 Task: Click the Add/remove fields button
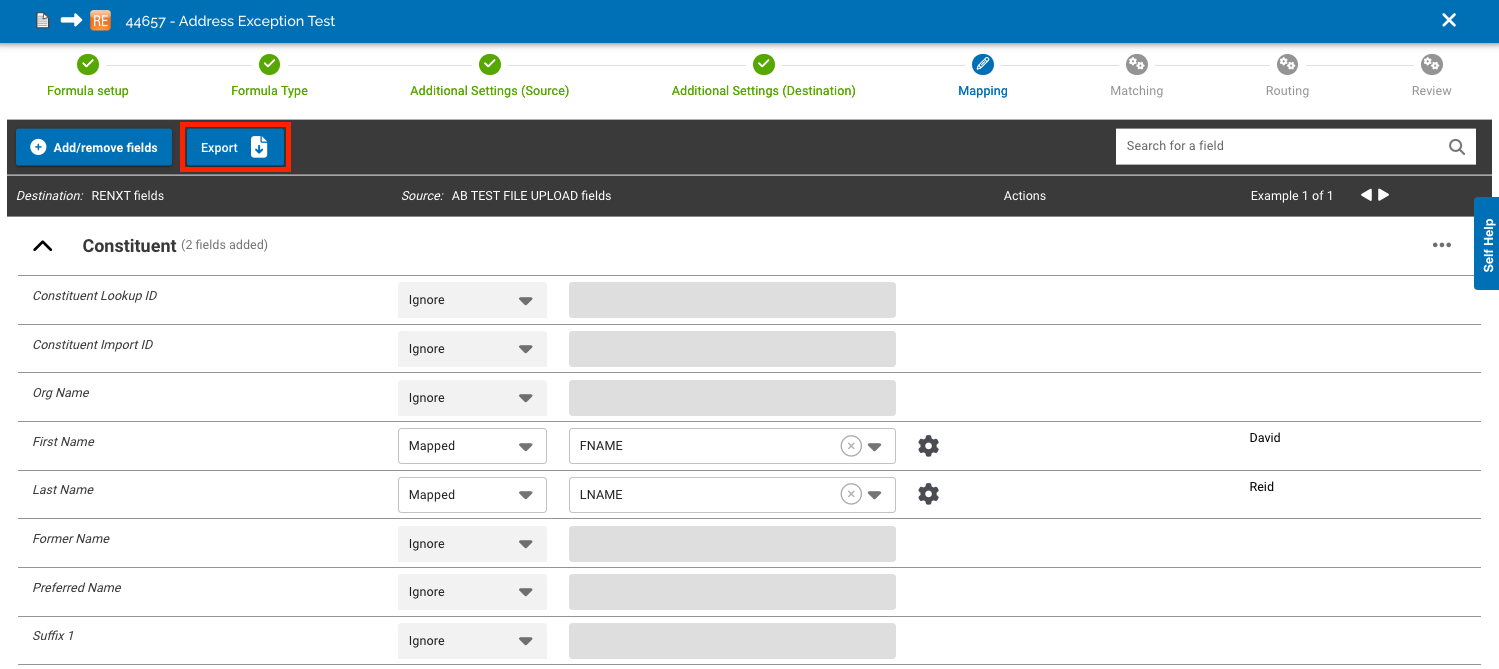tap(94, 147)
